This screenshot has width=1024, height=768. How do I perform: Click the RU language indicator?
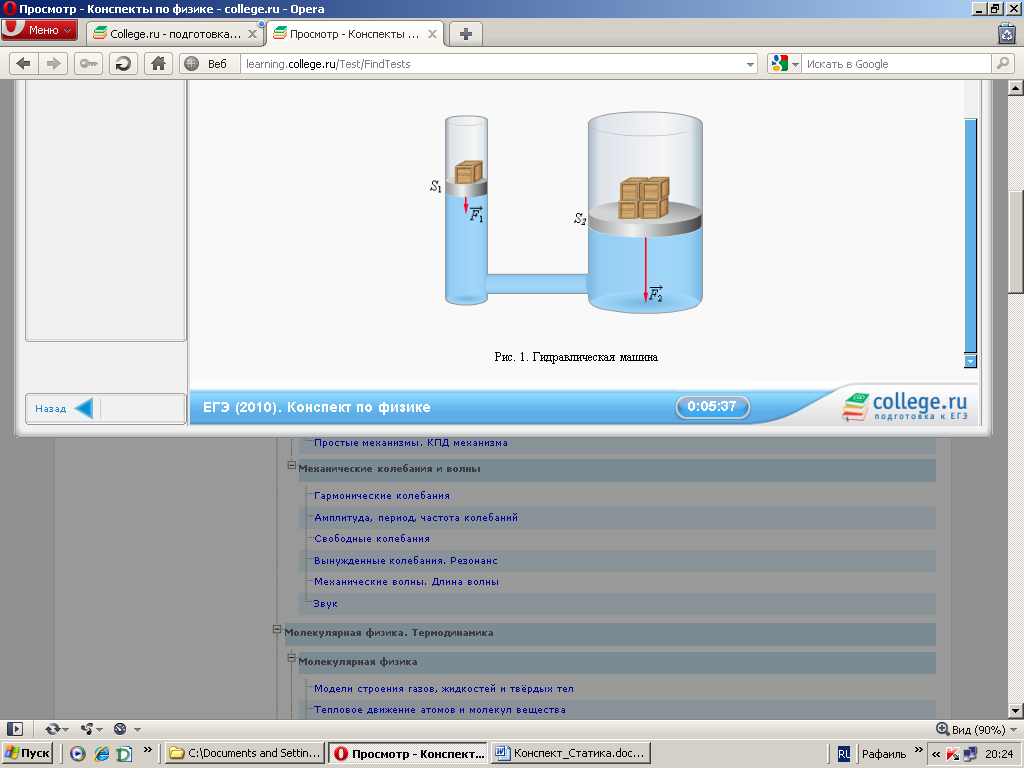click(844, 754)
